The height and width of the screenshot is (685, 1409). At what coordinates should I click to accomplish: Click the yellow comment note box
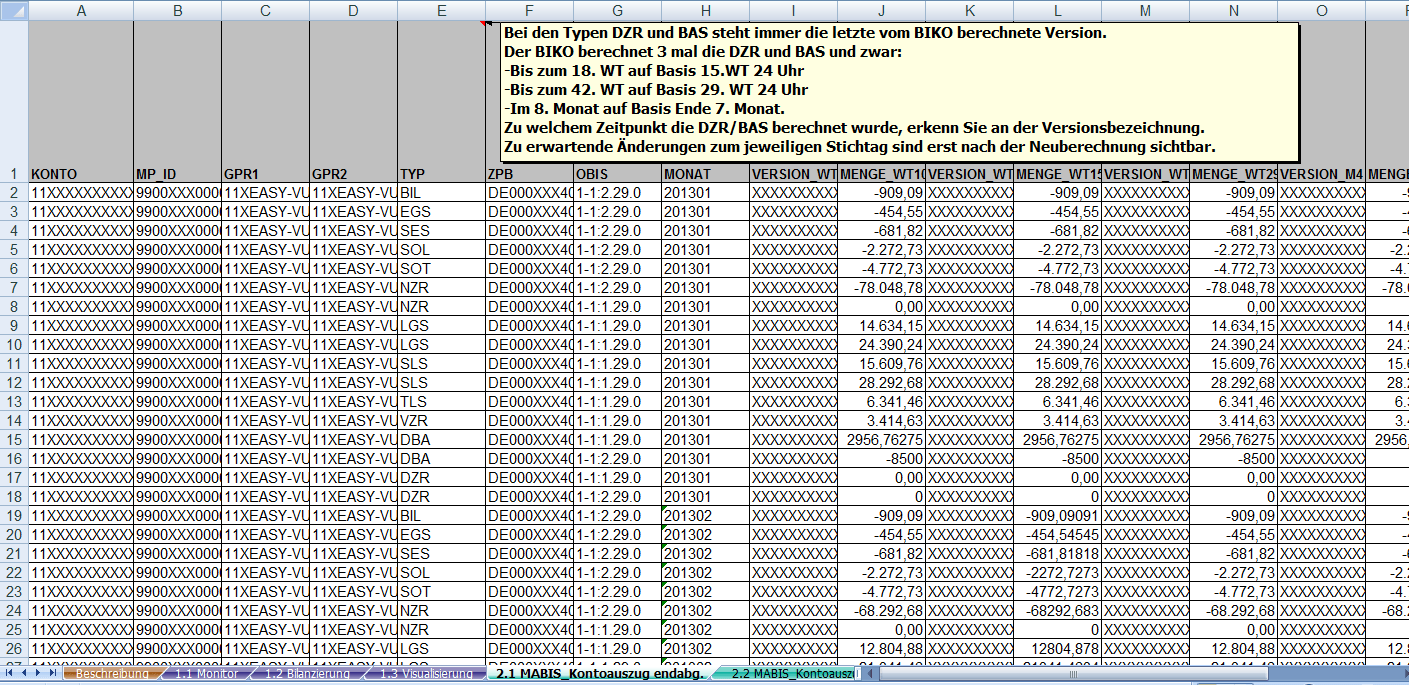pyautogui.click(x=890, y=90)
